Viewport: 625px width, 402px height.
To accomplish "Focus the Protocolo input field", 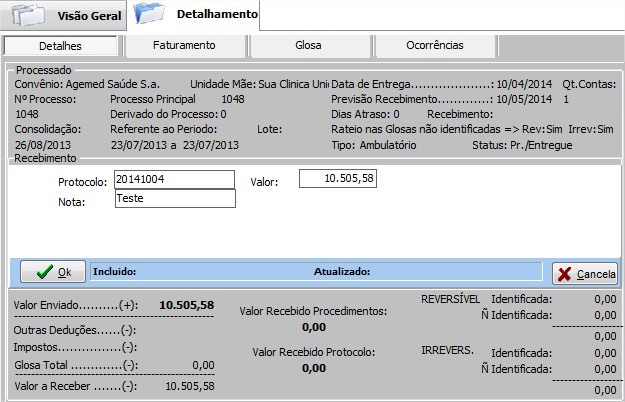I will coord(174,179).
